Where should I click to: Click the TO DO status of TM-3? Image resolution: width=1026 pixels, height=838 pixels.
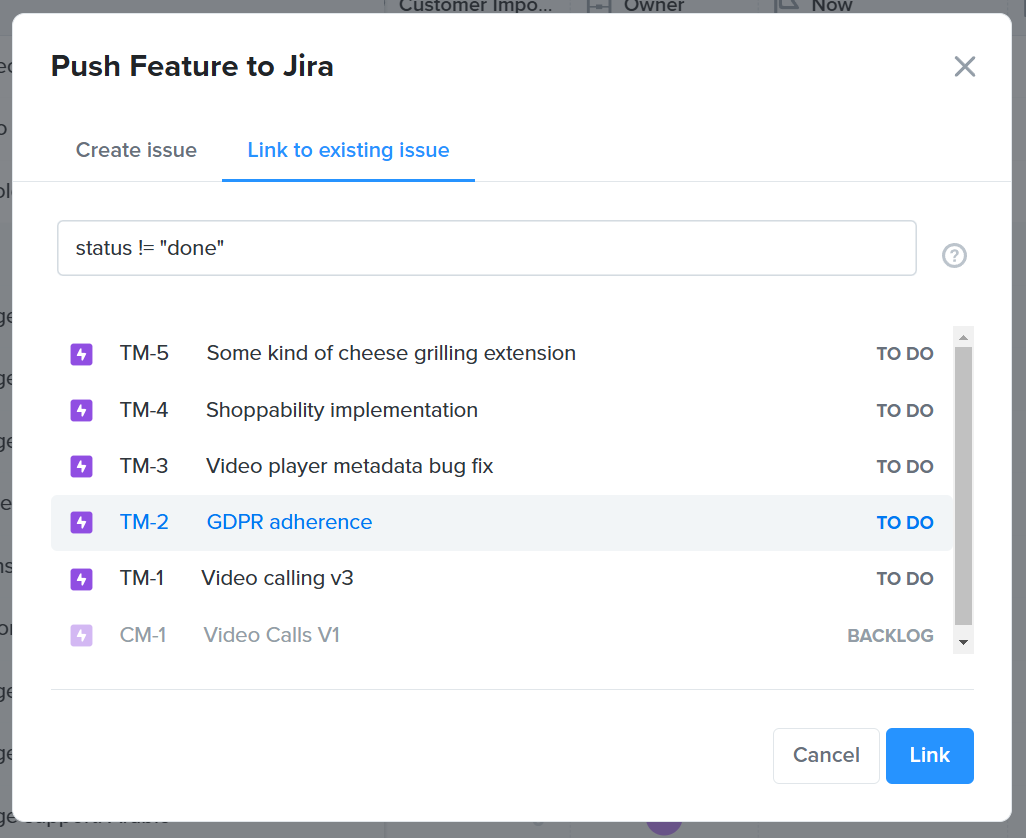tap(905, 467)
